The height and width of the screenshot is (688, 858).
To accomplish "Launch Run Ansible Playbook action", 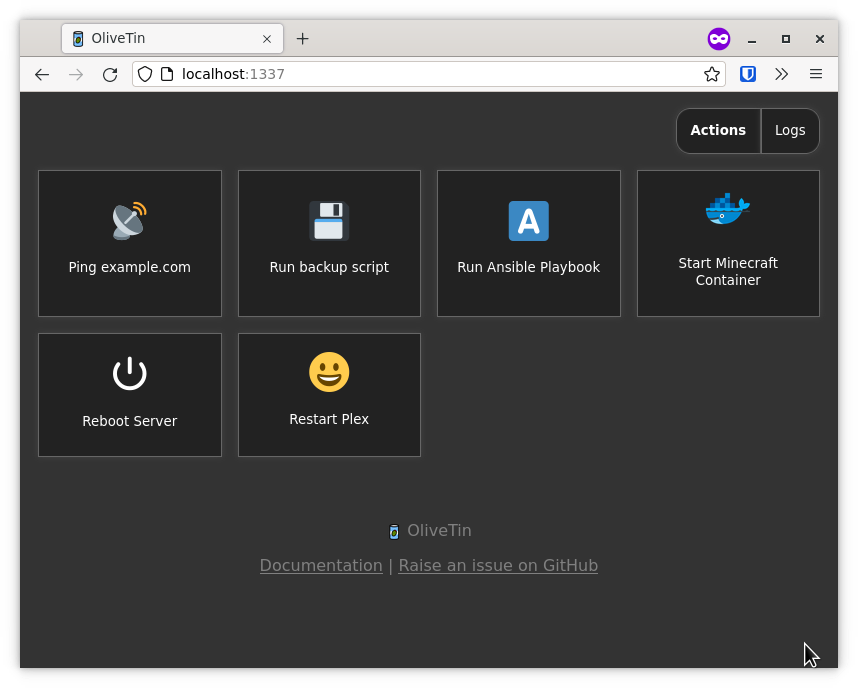I will point(529,244).
